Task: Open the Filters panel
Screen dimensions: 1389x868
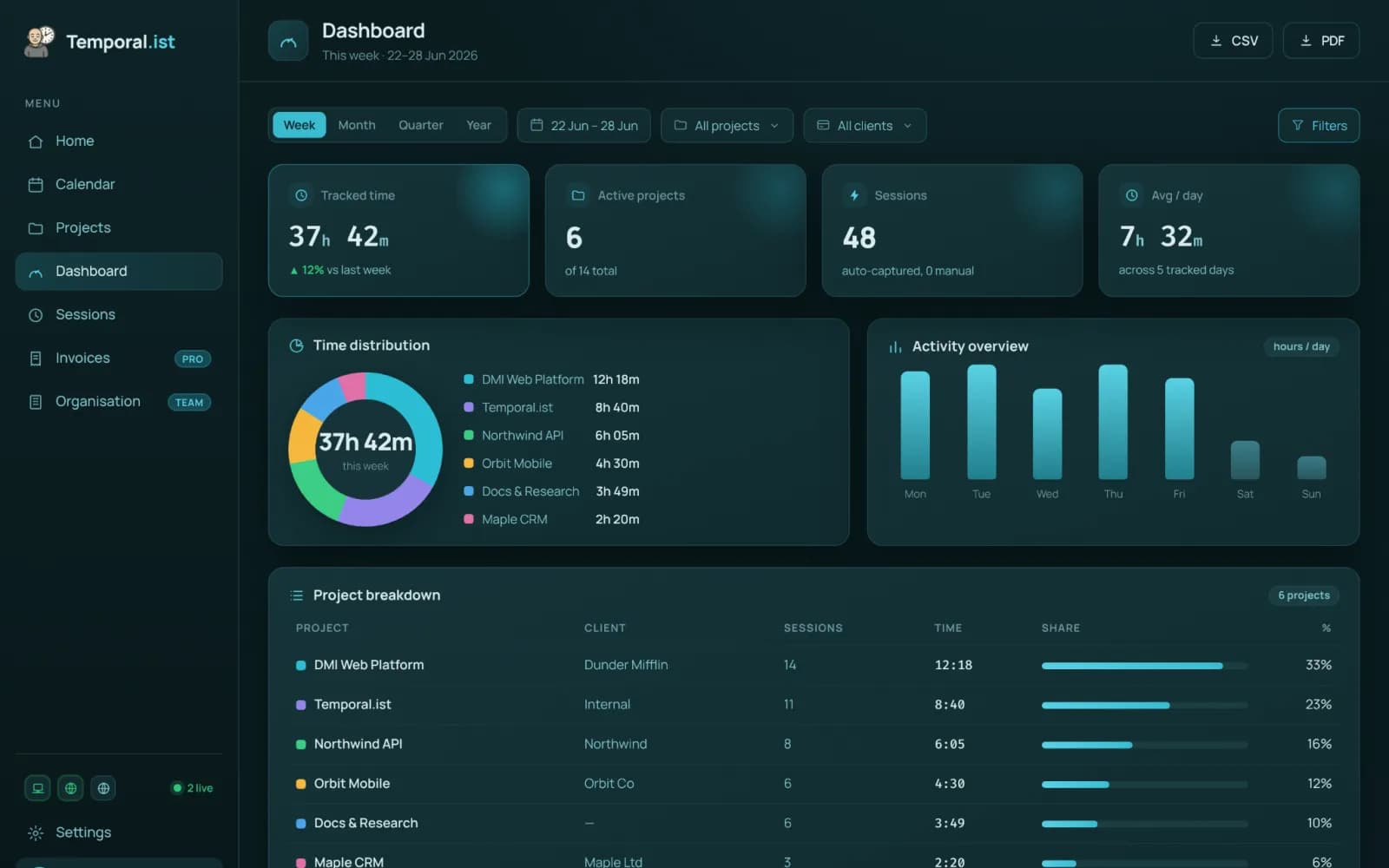Action: coord(1319,125)
